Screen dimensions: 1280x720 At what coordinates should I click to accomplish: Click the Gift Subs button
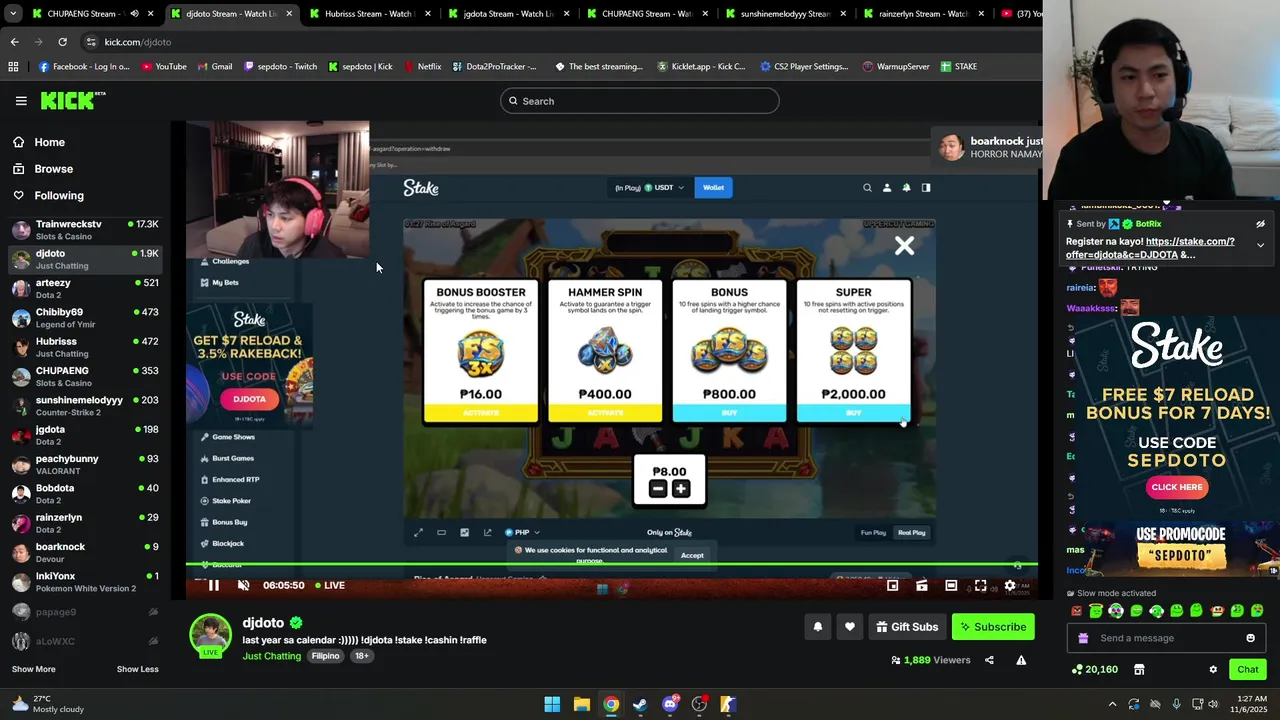pyautogui.click(x=907, y=627)
